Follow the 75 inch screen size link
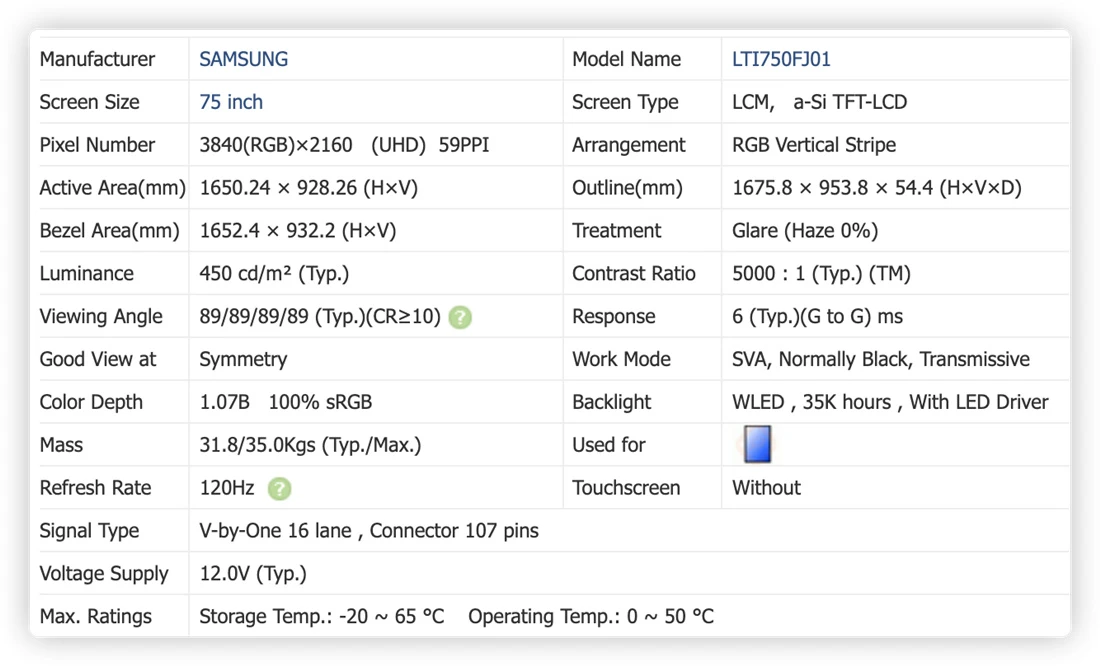Image resolution: width=1100 pixels, height=666 pixels. (x=231, y=102)
